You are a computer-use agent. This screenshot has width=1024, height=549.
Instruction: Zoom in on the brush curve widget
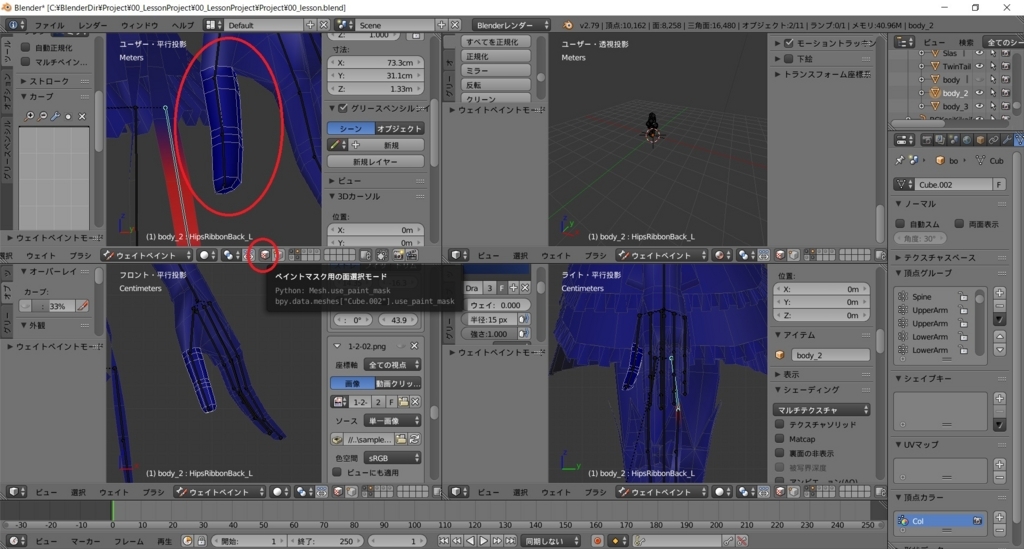click(29, 116)
